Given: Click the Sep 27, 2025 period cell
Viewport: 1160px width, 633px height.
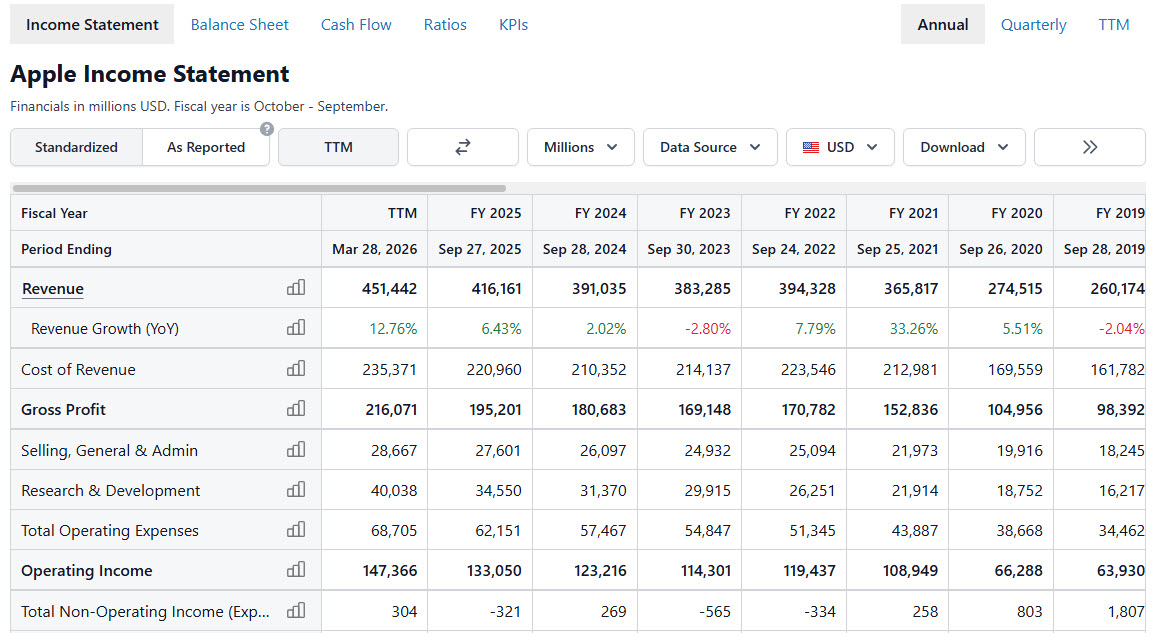Looking at the screenshot, I should coord(479,249).
